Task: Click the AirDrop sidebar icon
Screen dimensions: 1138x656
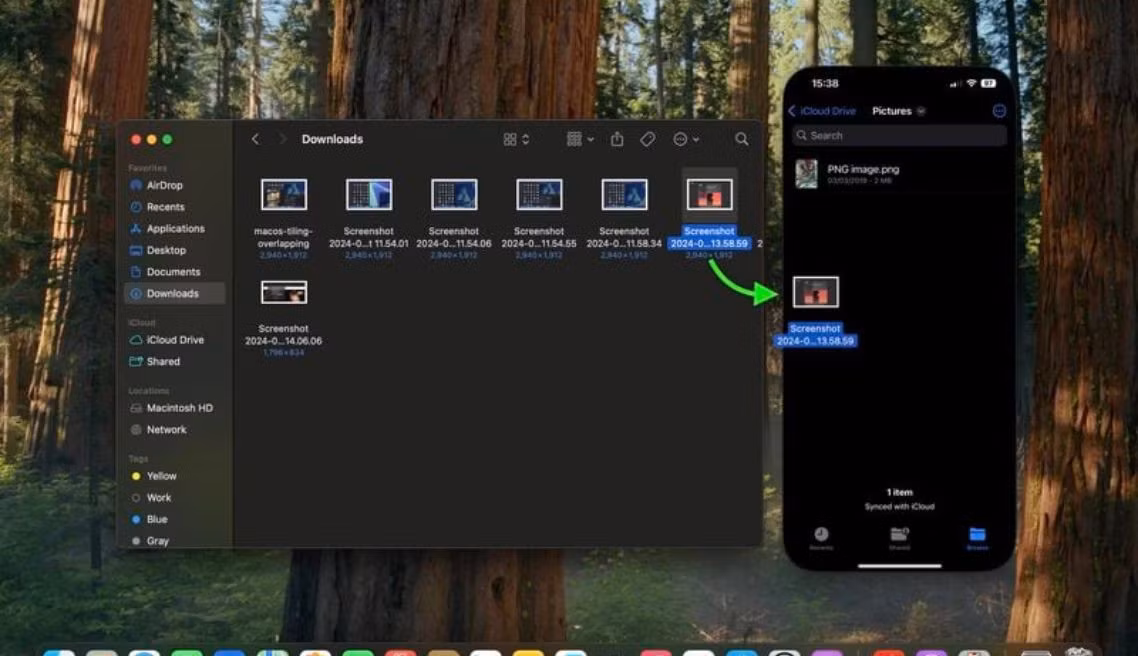Action: click(x=136, y=185)
